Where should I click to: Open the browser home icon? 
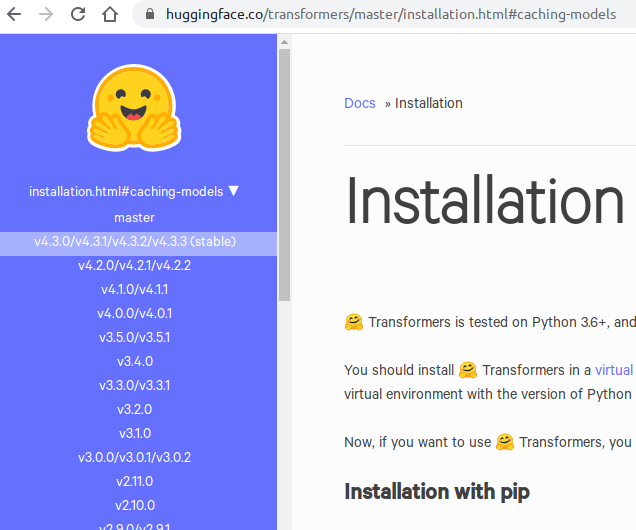(x=110, y=15)
